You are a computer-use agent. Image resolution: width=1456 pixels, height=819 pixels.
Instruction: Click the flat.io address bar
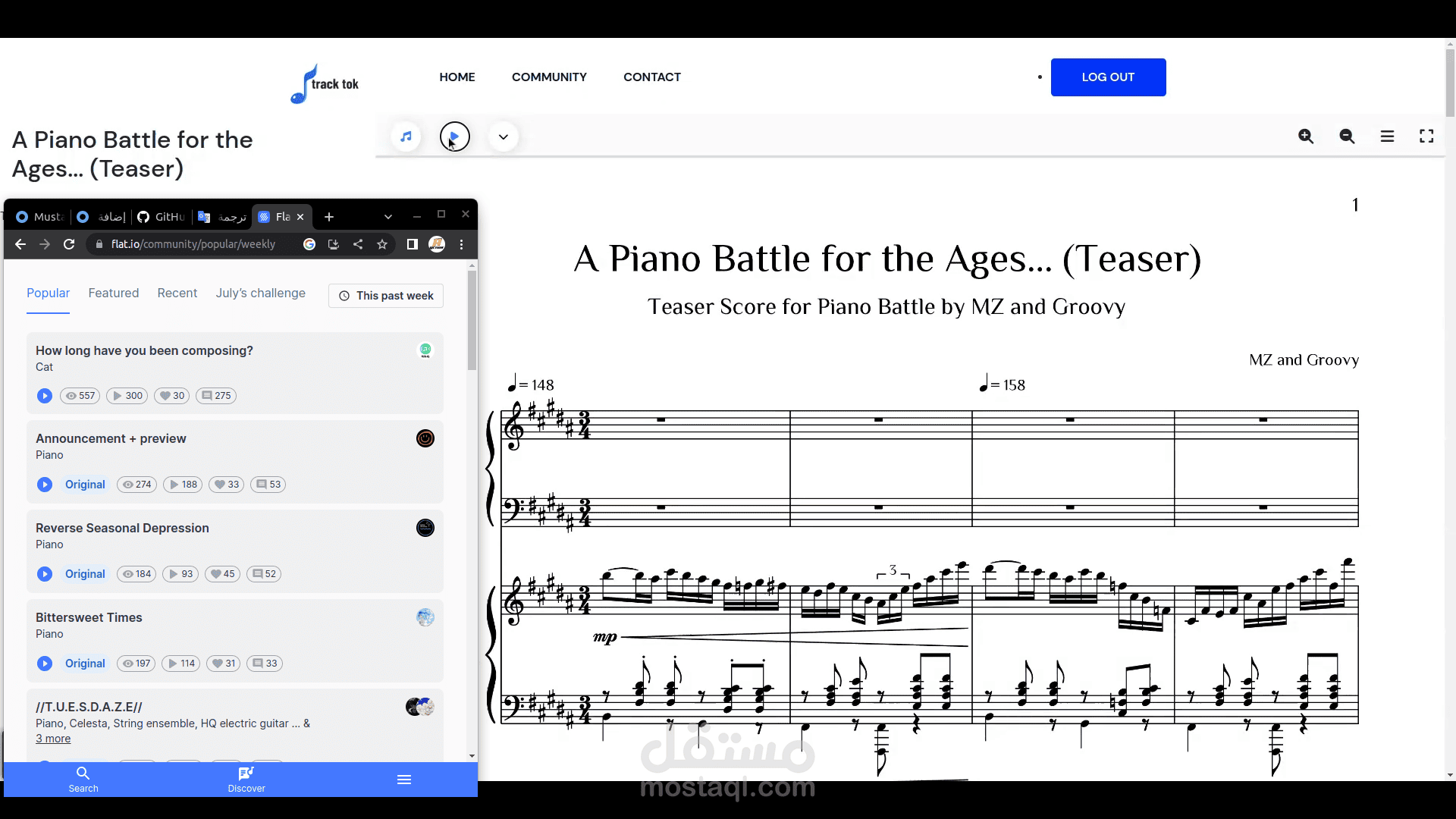pos(193,244)
